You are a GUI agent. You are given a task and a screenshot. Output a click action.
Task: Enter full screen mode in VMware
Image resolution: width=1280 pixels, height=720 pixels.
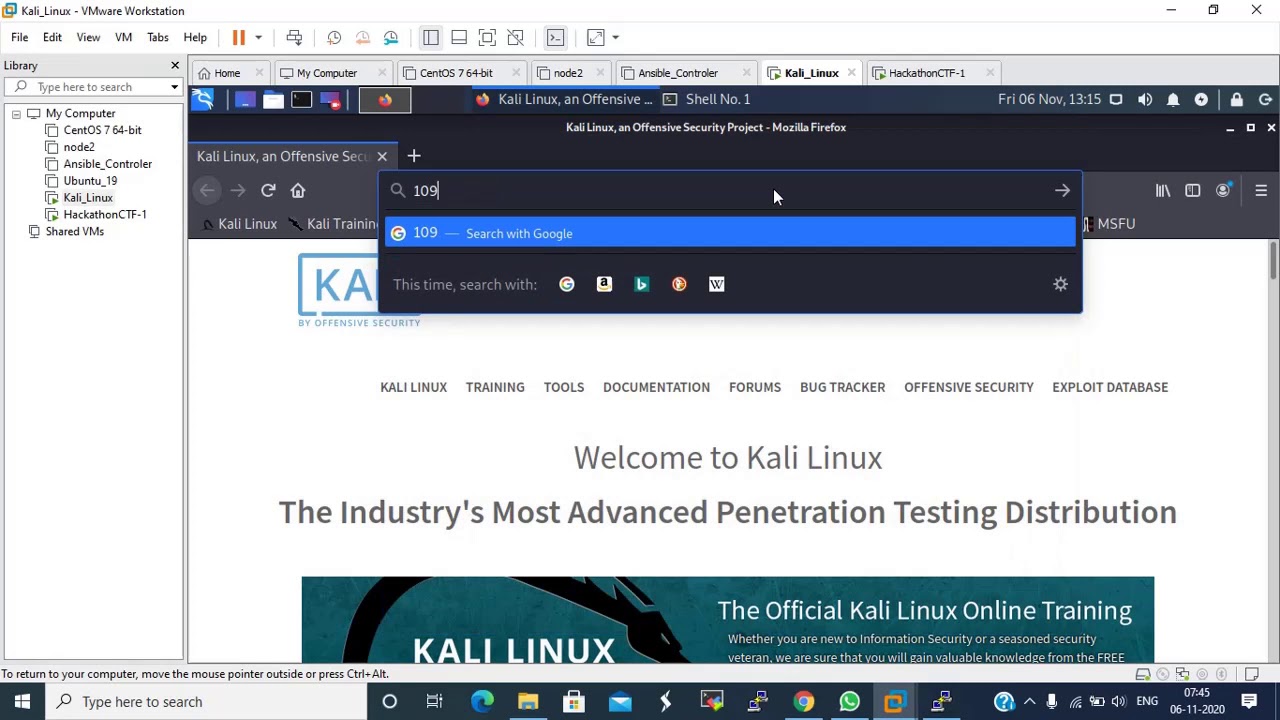[487, 37]
